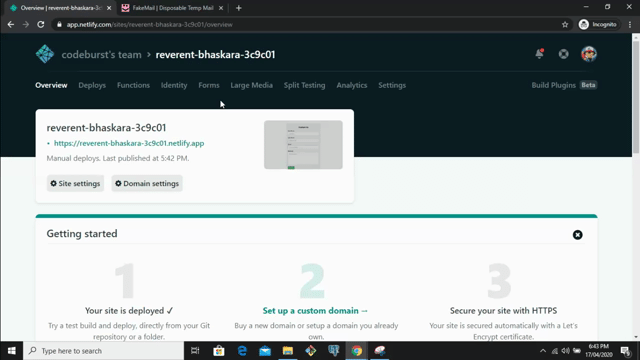Click the taskbar clock and date
This screenshot has width=640, height=360.
pyautogui.click(x=599, y=351)
